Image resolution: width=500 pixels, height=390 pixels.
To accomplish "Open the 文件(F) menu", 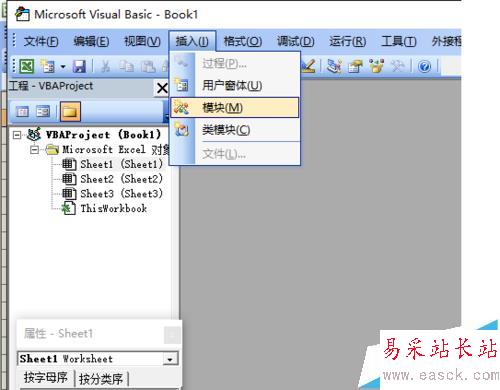I will [x=41, y=41].
